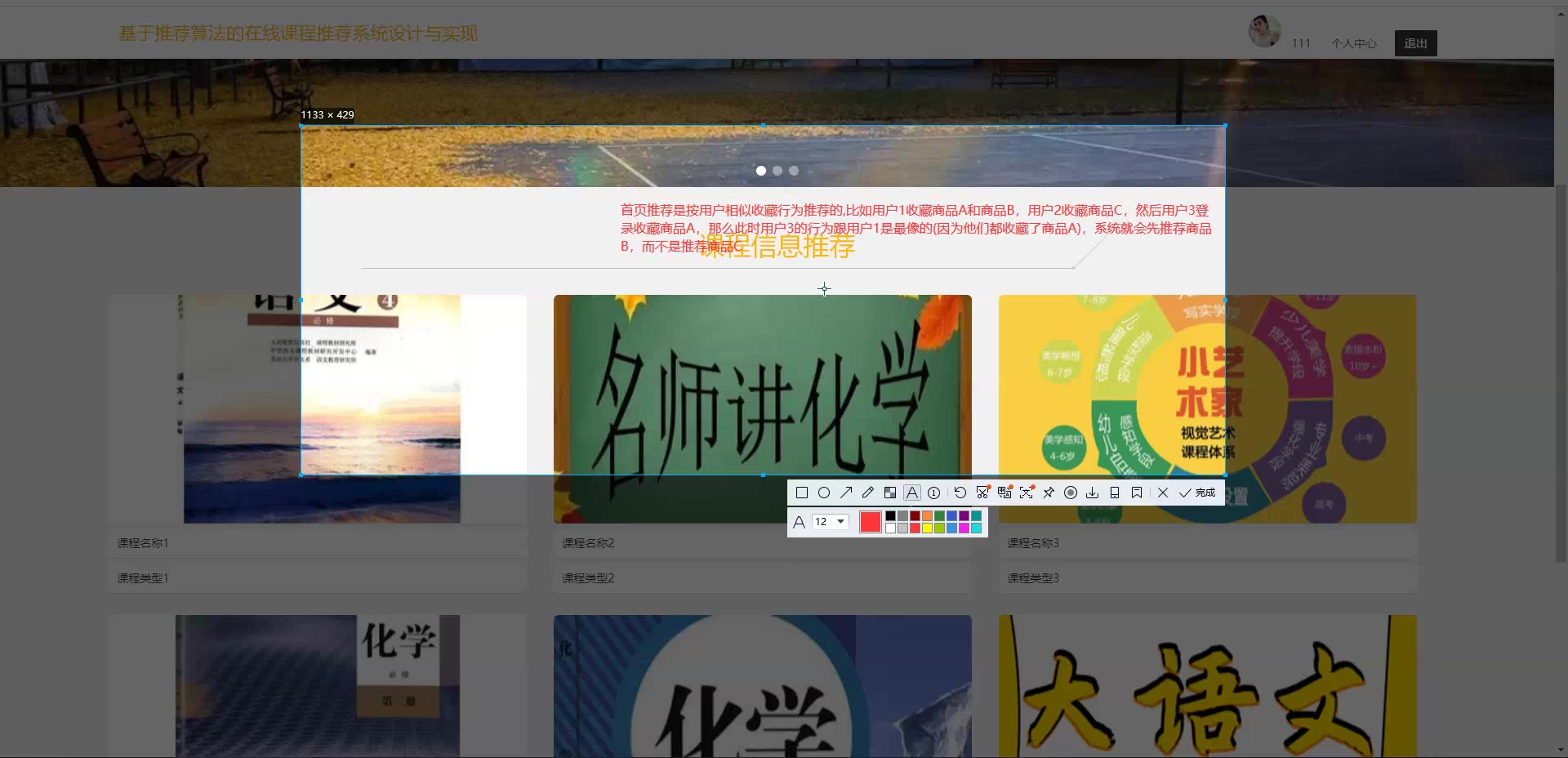Click the 课程类型3 label
Viewport: 1568px width, 758px height.
point(1033,578)
